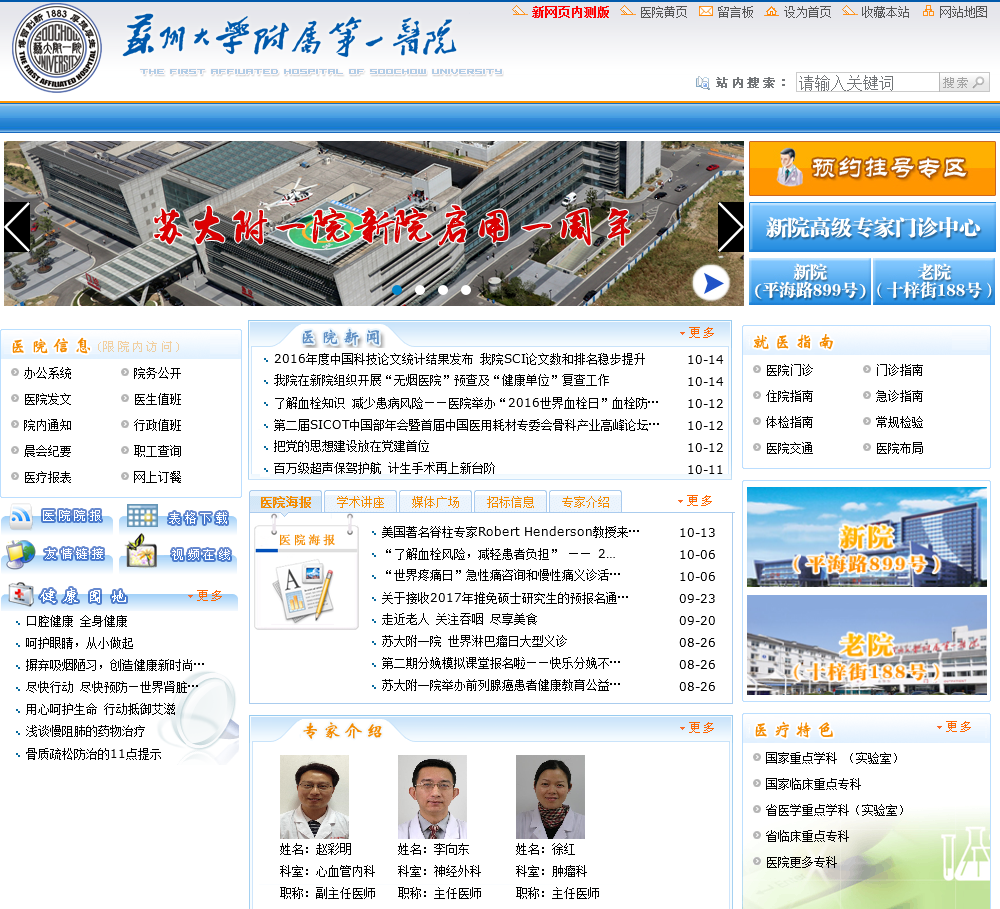Click the 表格下载 table icon button
The image size is (1000, 909).
[x=178, y=517]
